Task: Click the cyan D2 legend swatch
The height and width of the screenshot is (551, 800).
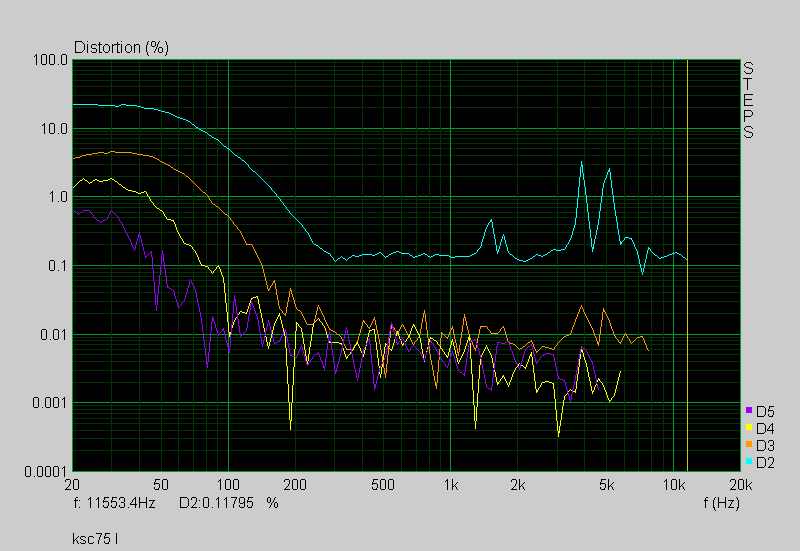Action: point(748,461)
